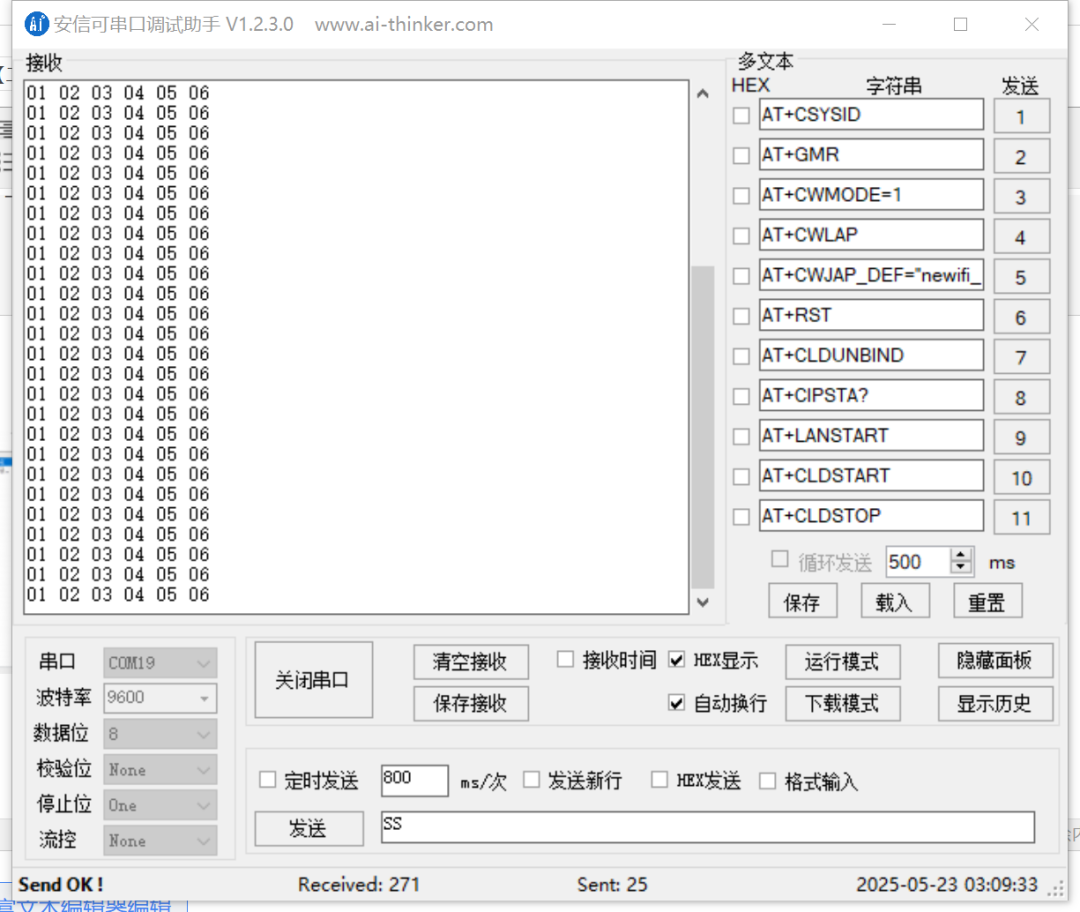The width and height of the screenshot is (1080, 912).
Task: Click the AT+CWJAP_DEF command field
Action: (871, 276)
